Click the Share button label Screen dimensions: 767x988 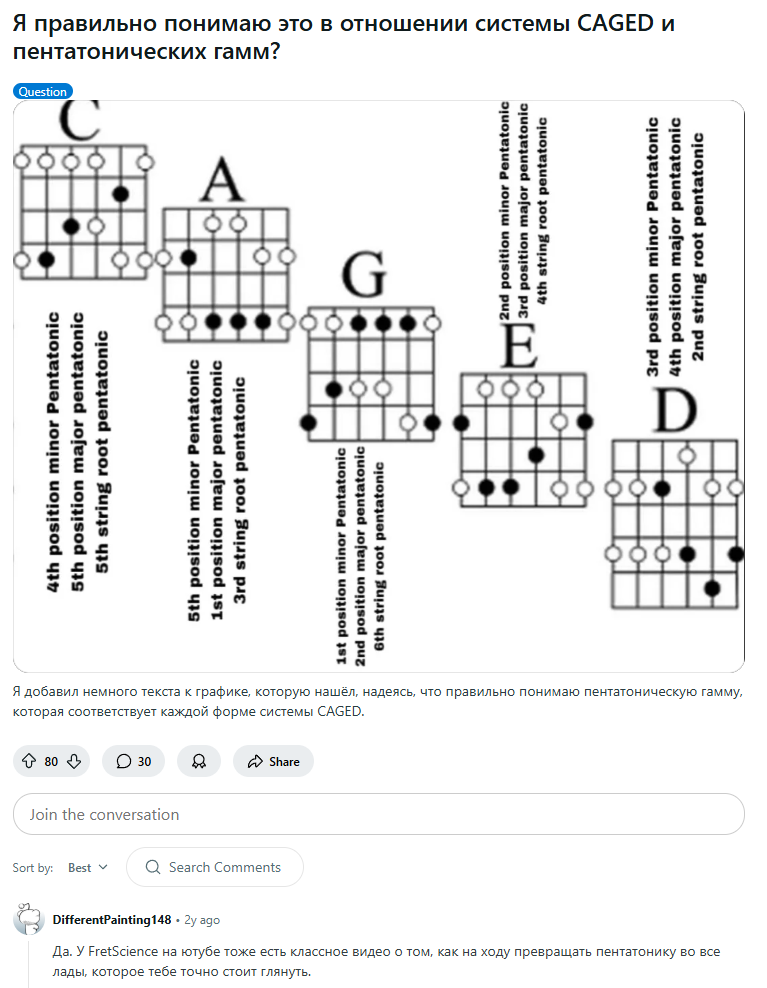[x=284, y=762]
